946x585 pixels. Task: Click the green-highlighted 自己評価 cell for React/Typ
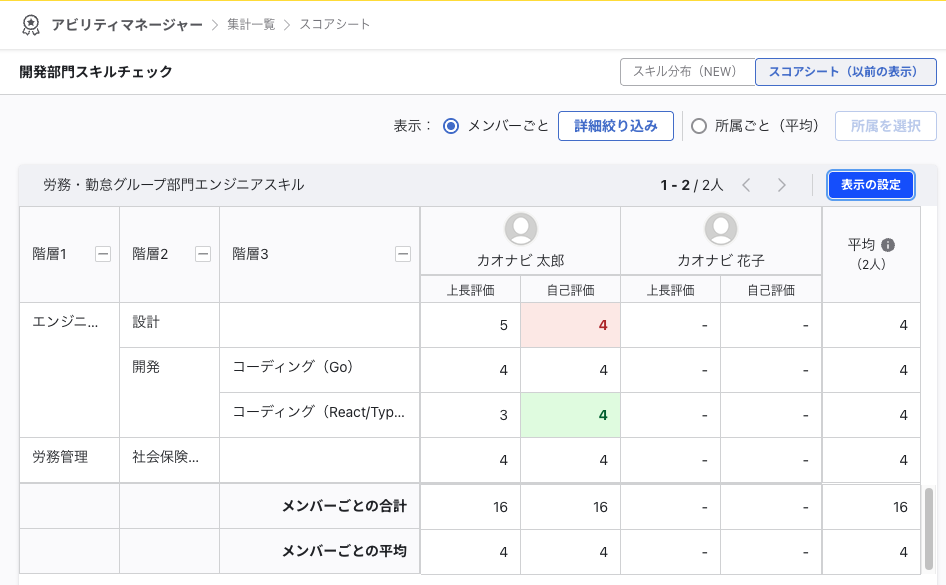(x=570, y=415)
